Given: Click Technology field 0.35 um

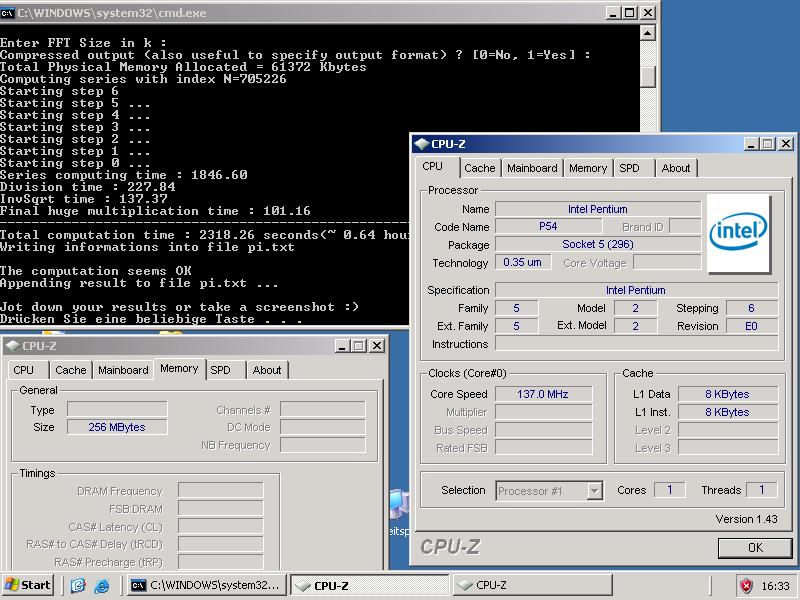Looking at the screenshot, I should (x=522, y=262).
